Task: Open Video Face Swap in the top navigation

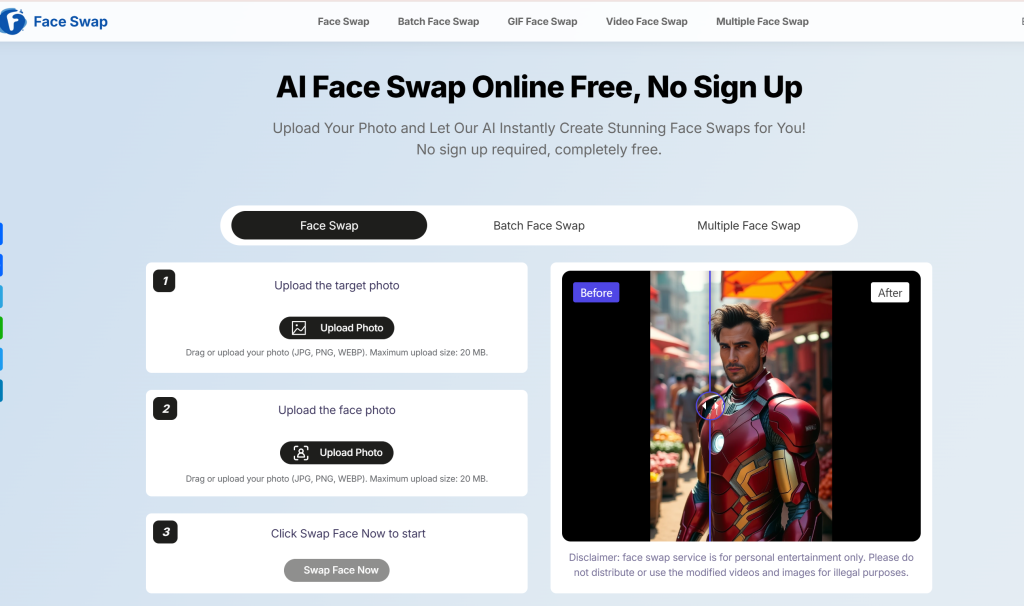Action: (647, 22)
